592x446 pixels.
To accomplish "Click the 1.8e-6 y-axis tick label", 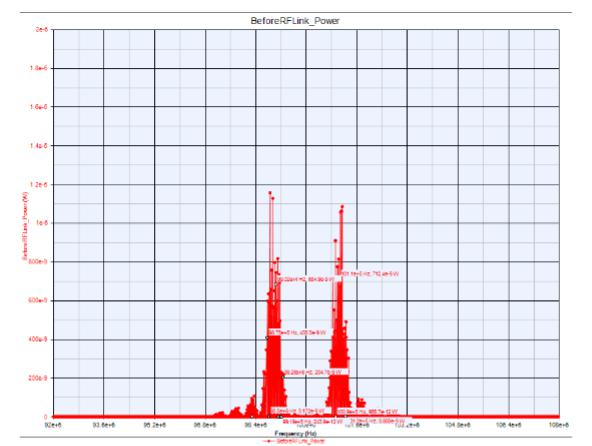I will [x=39, y=68].
